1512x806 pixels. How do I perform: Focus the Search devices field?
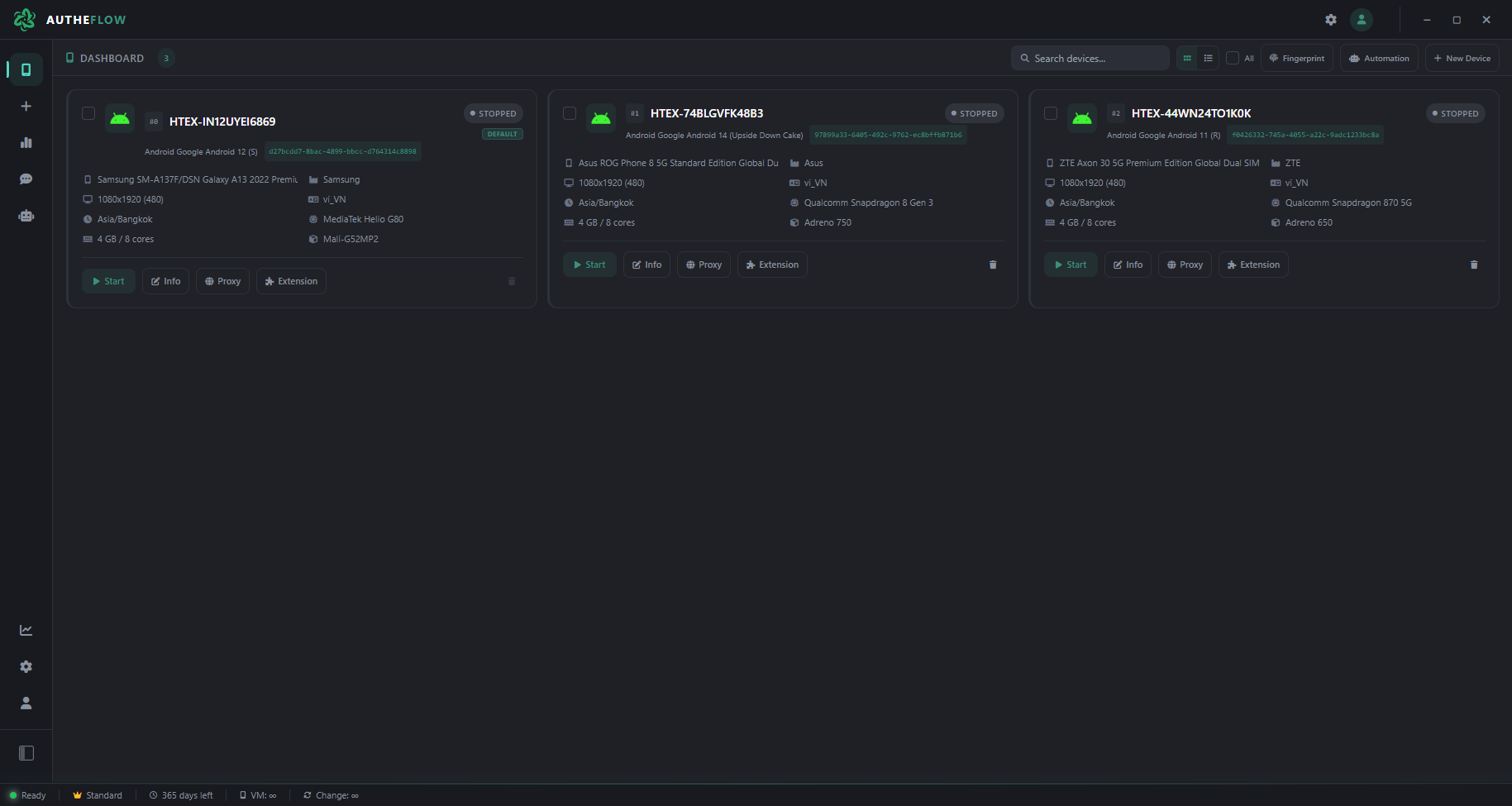[1090, 58]
